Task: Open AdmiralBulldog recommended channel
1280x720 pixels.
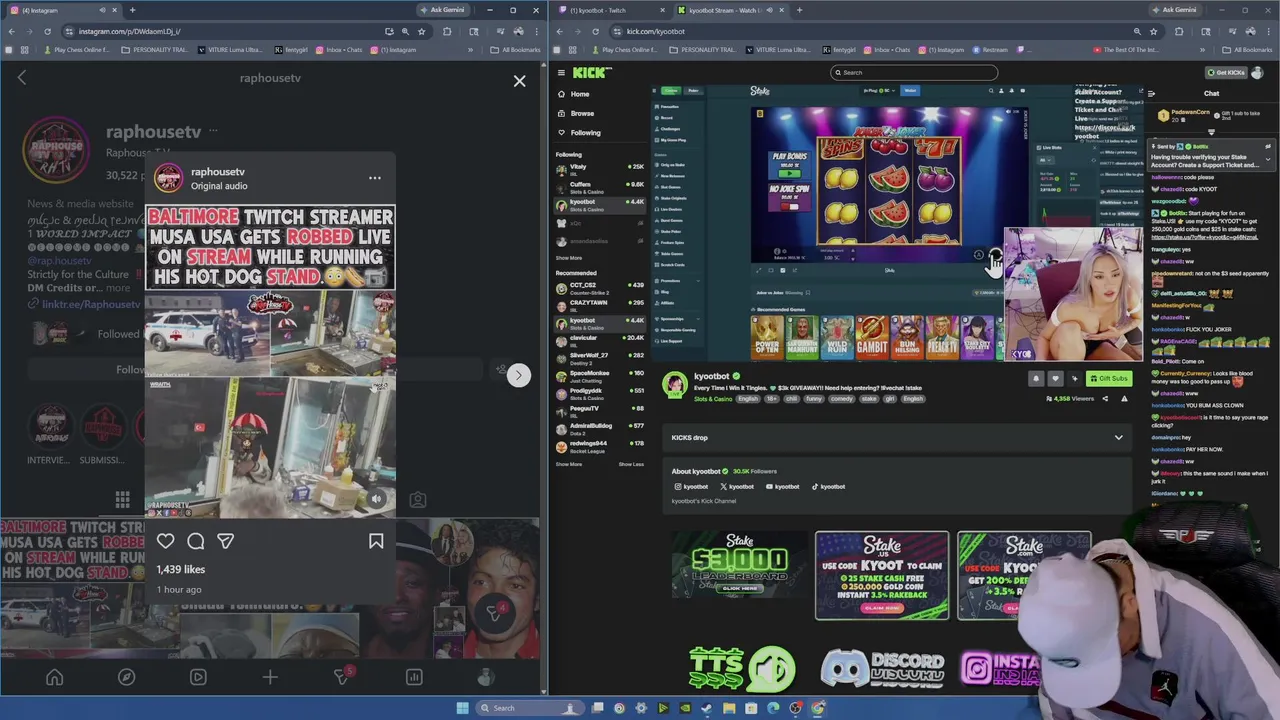Action: coord(600,428)
